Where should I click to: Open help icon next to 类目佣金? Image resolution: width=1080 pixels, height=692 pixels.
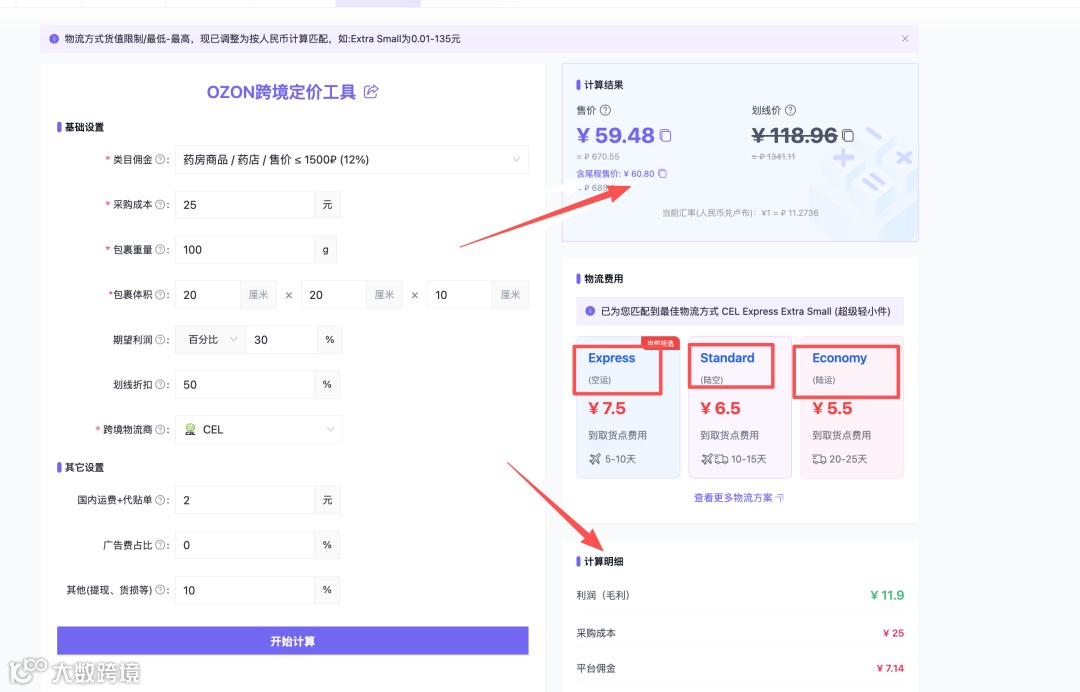[160, 160]
